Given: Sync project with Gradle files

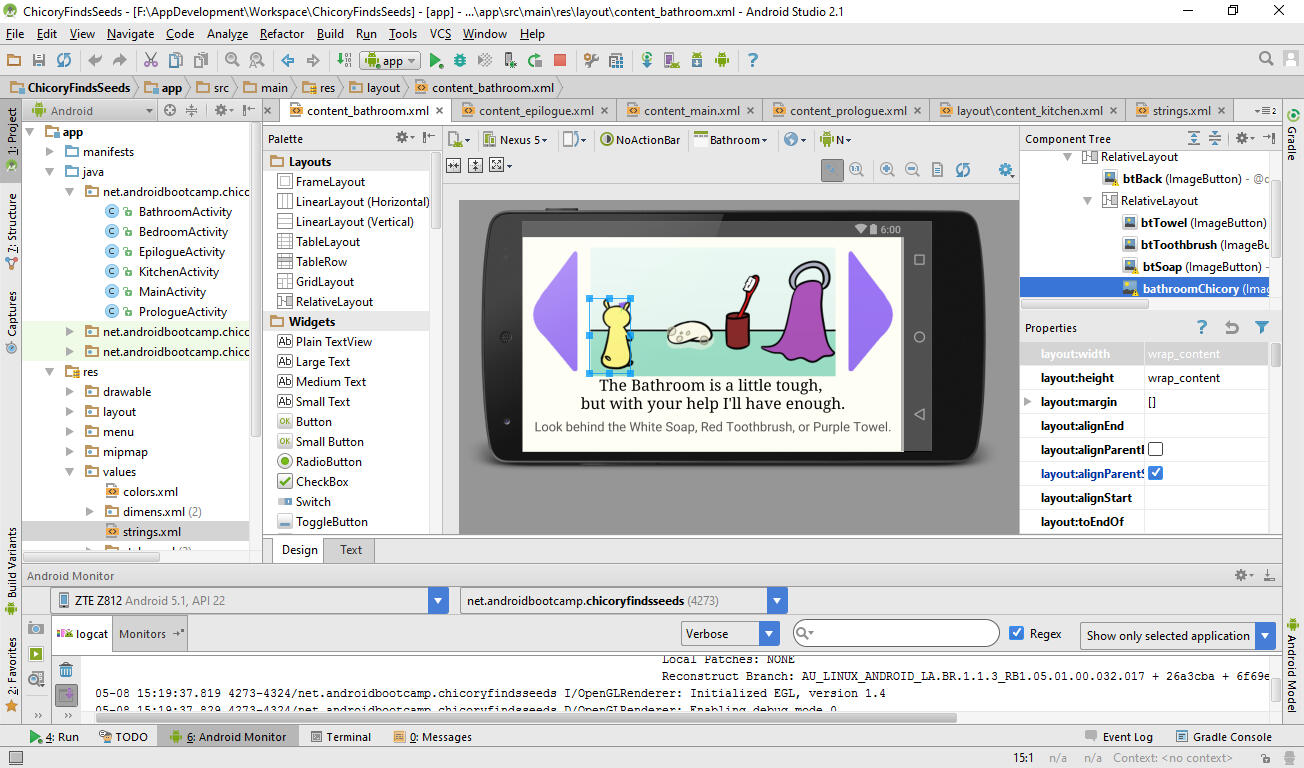Looking at the screenshot, I should pos(647,60).
